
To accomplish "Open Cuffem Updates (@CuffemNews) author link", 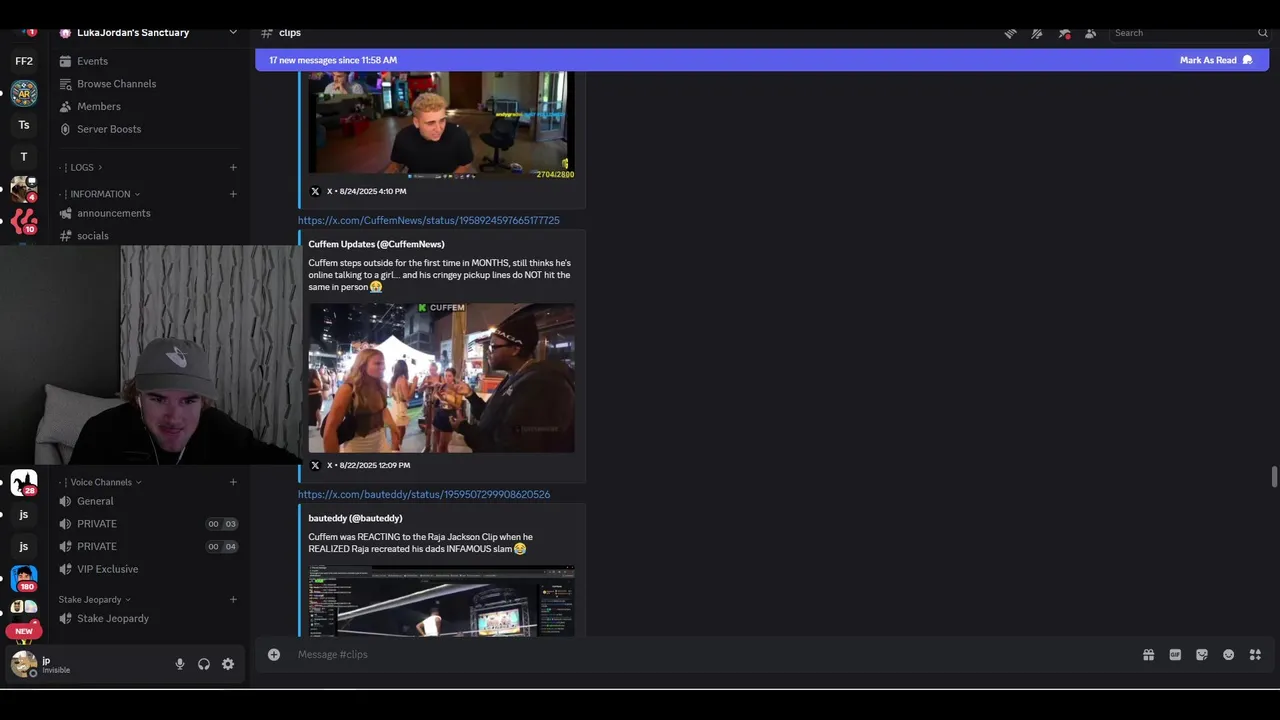I will [x=376, y=244].
